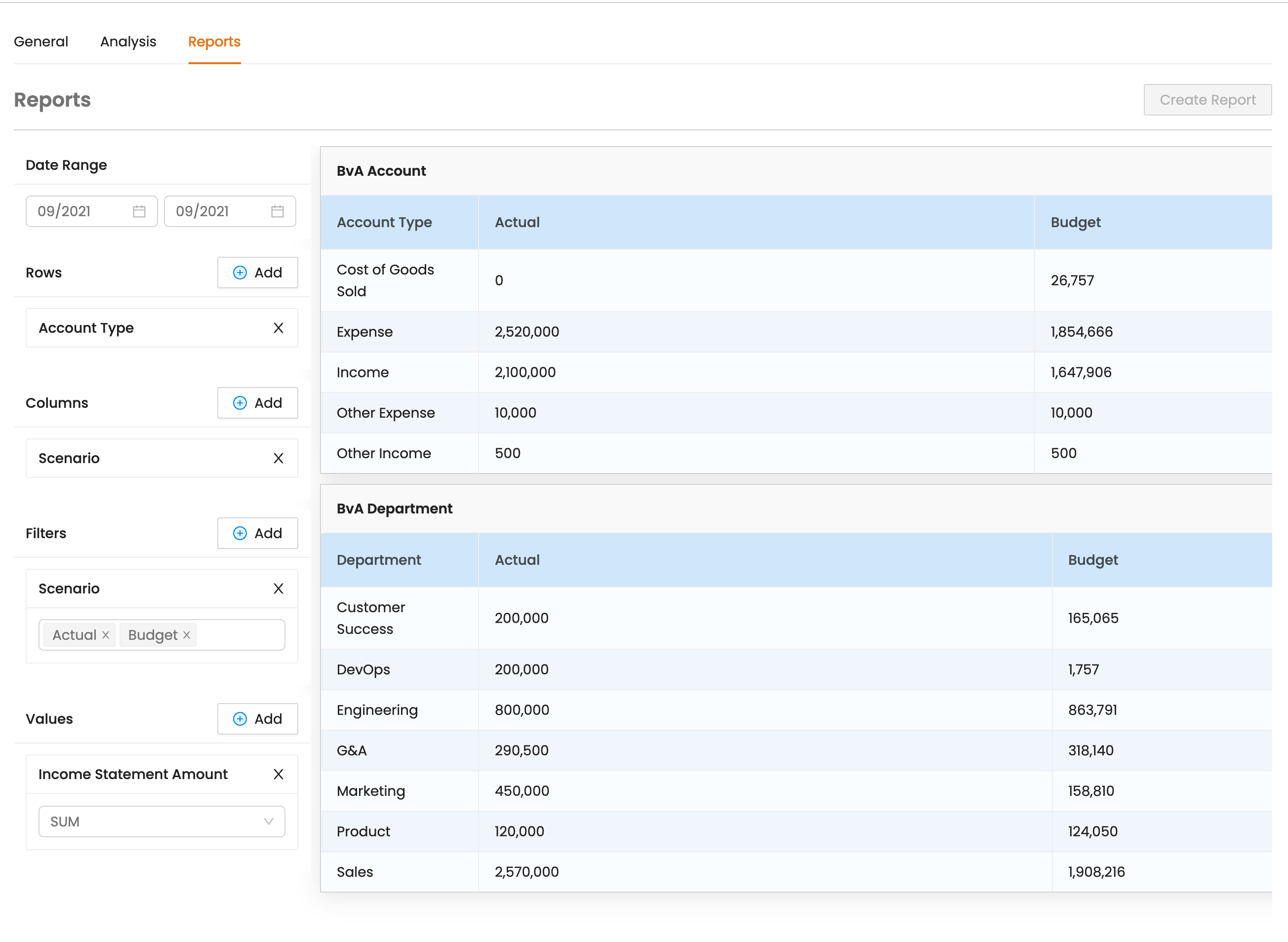Add a new value field

[x=257, y=719]
